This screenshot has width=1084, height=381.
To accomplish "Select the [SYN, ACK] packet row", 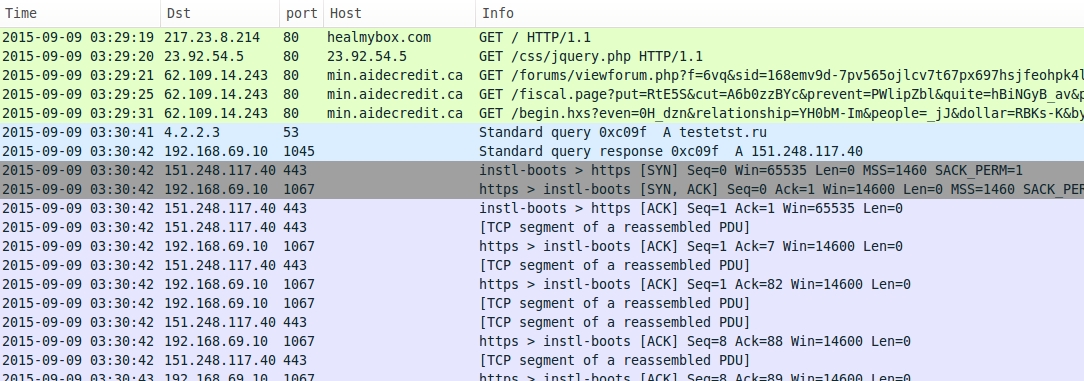I will point(542,189).
